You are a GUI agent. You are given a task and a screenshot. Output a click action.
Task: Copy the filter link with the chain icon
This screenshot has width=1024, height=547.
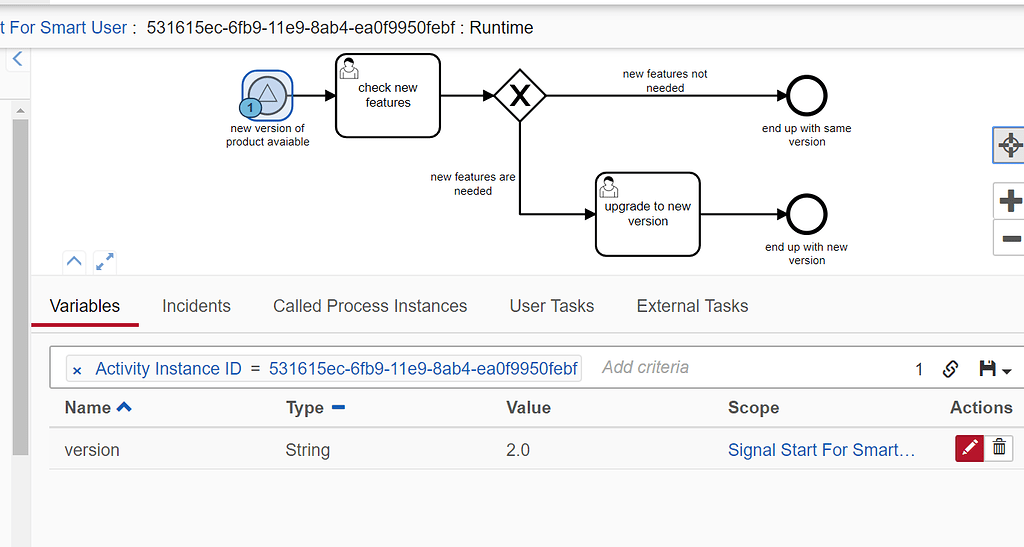point(951,369)
